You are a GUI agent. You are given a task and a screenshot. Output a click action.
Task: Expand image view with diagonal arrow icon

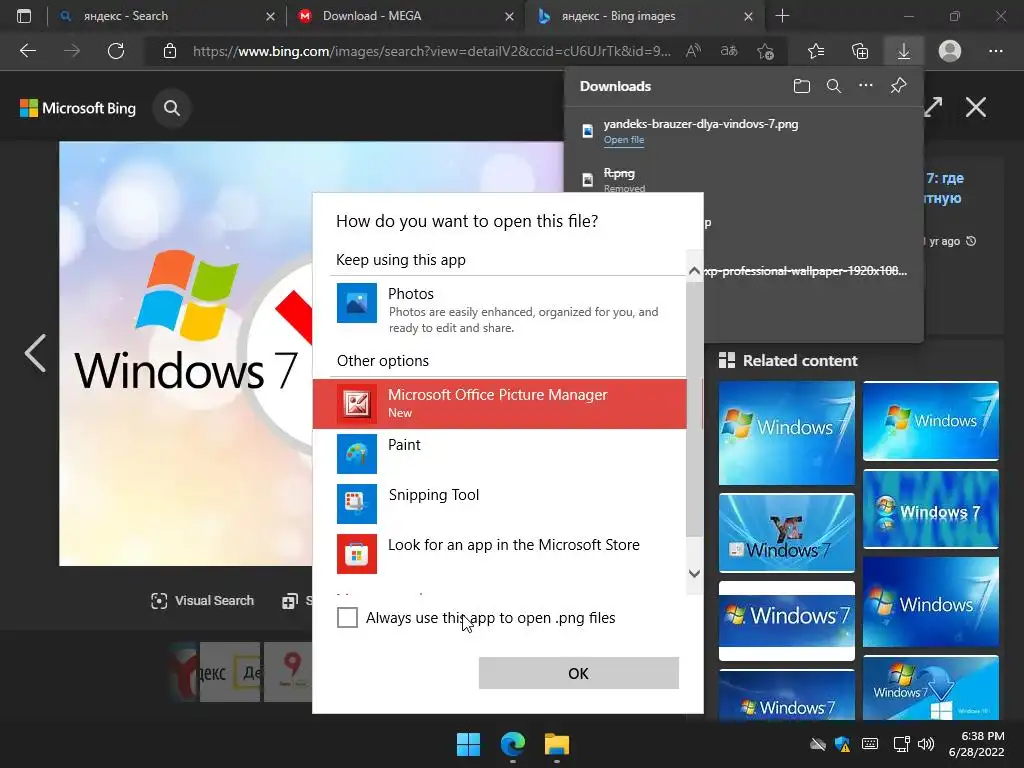tap(933, 107)
